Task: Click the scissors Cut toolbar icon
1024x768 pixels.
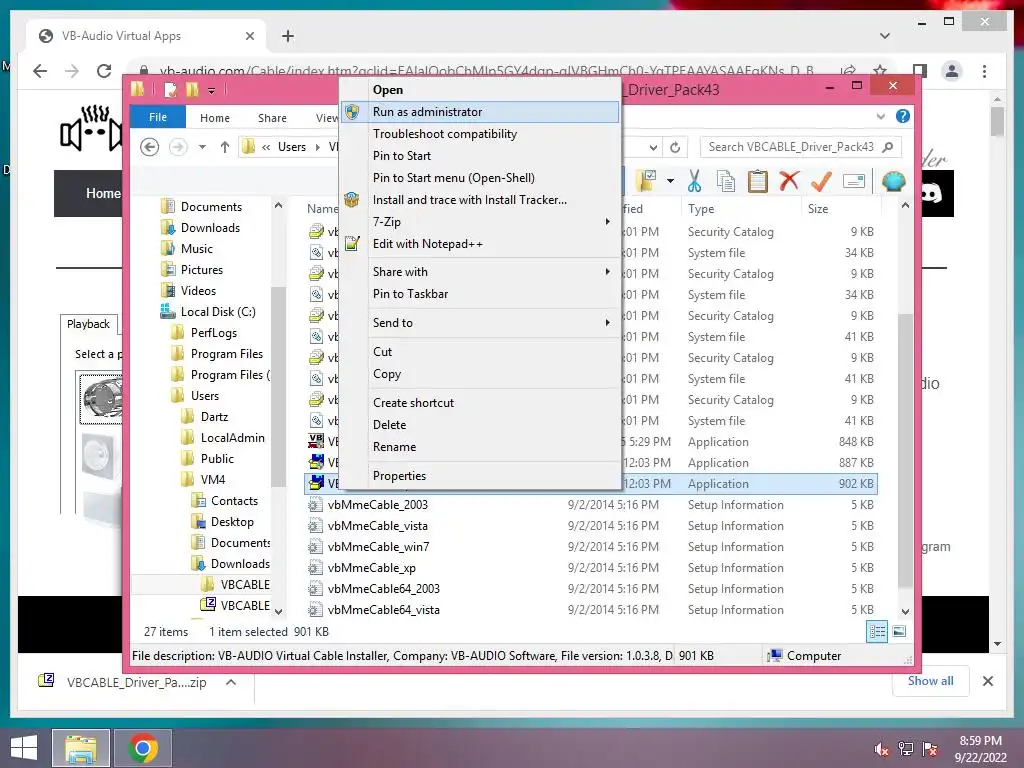Action: click(x=694, y=181)
